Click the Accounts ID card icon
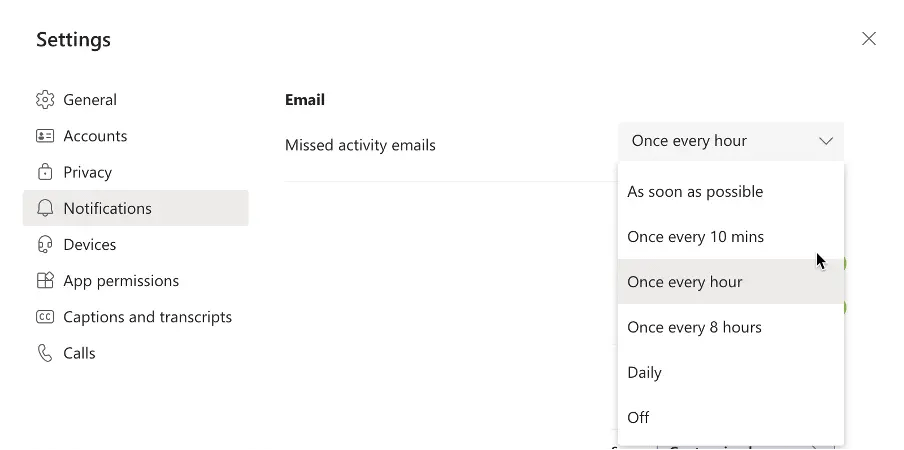904x450 pixels. (x=44, y=136)
